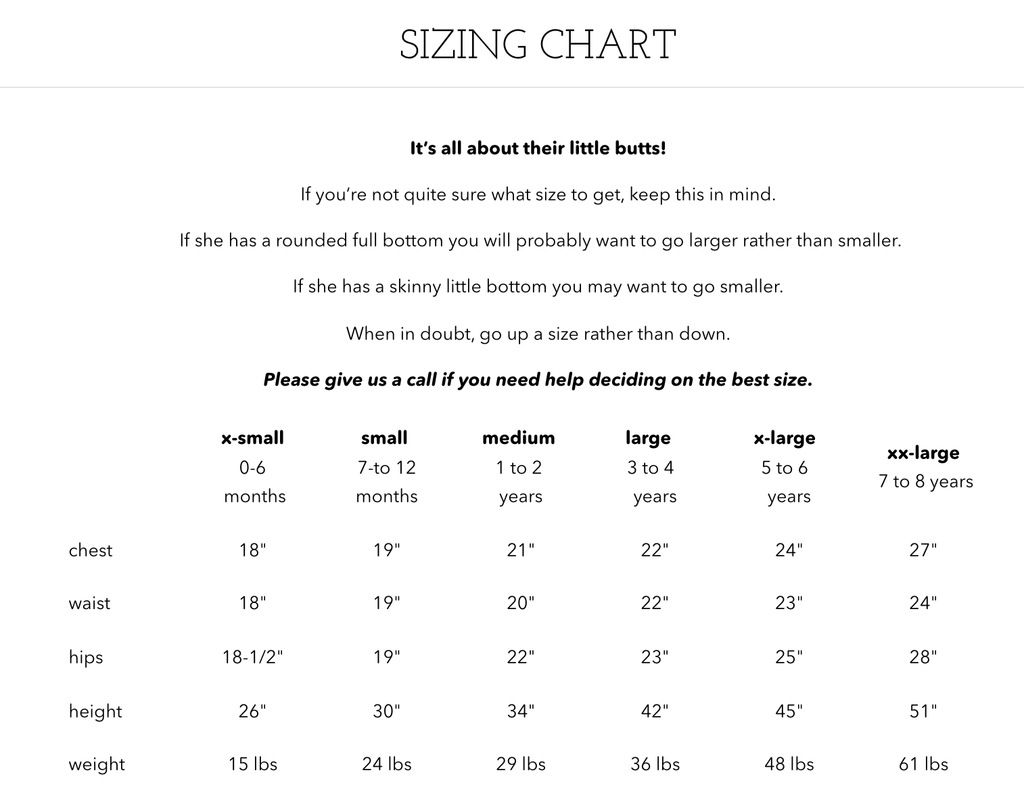Click the medium column header
1024x804 pixels.
(518, 438)
